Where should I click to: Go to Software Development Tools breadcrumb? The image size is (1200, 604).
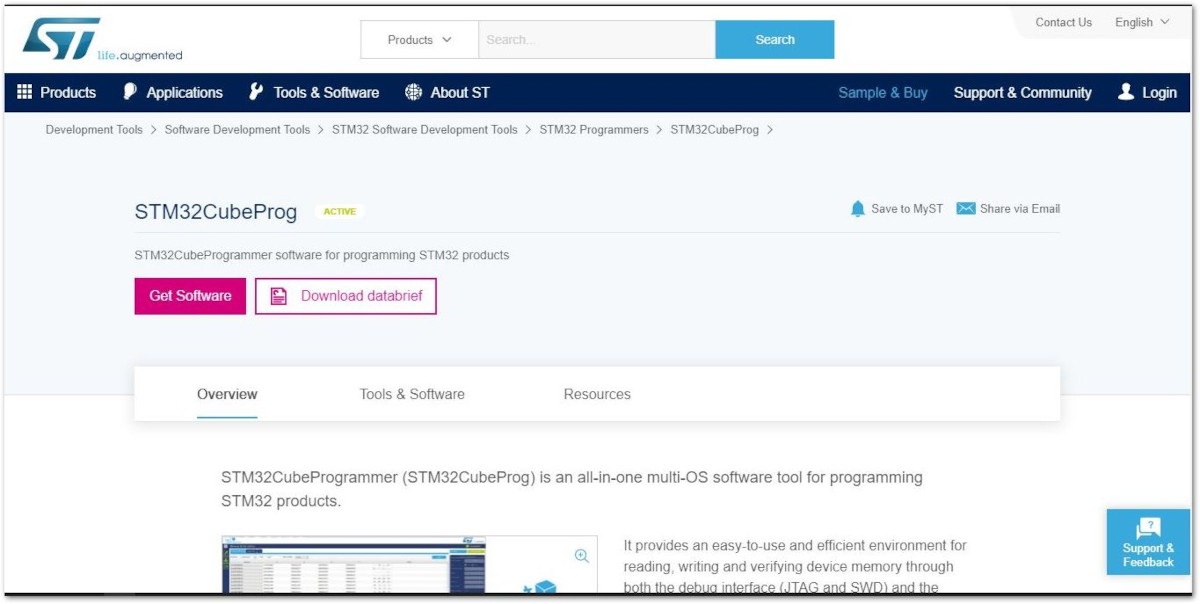[x=237, y=130]
